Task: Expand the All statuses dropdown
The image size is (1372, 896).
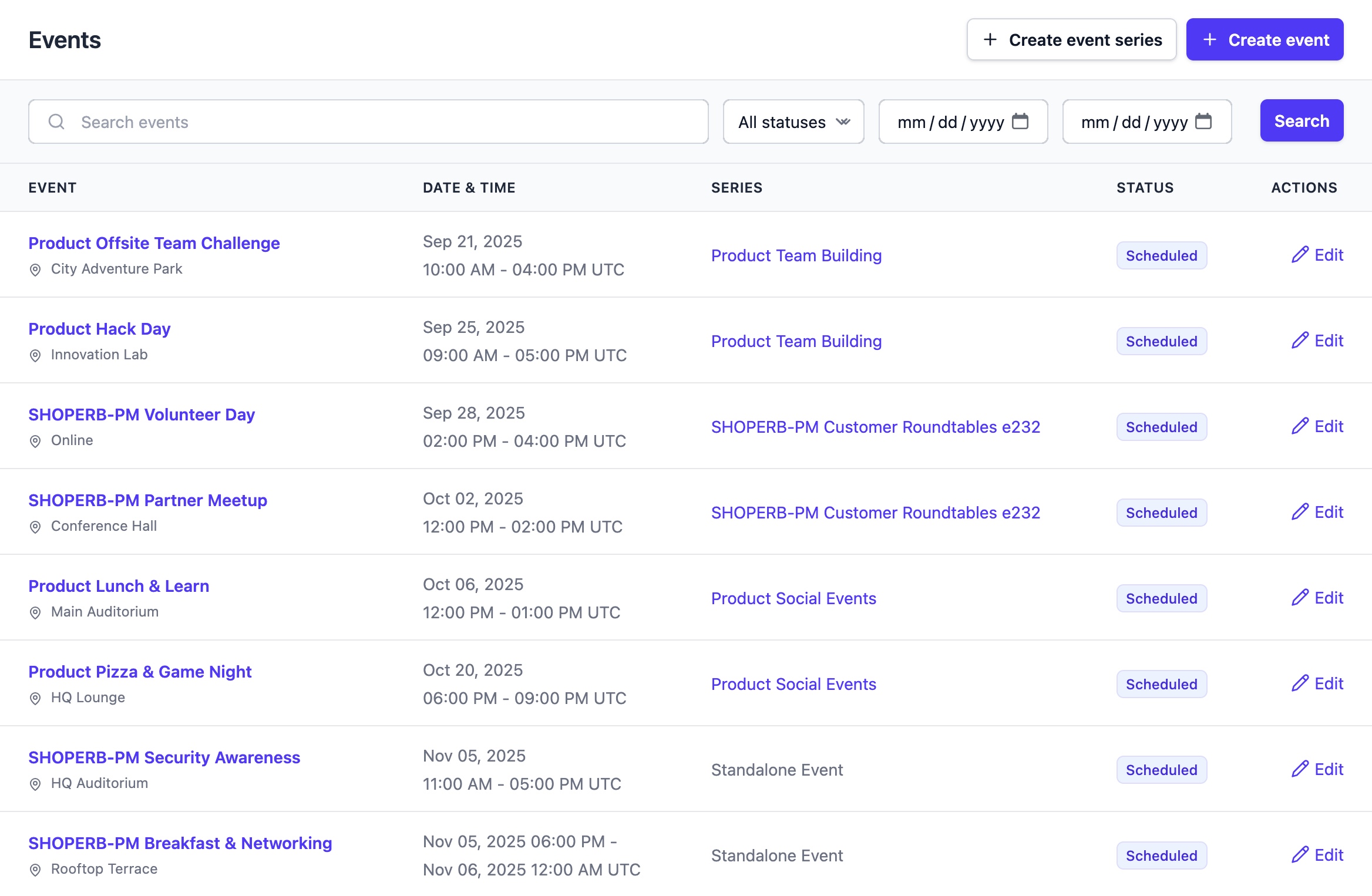Action: [792, 122]
